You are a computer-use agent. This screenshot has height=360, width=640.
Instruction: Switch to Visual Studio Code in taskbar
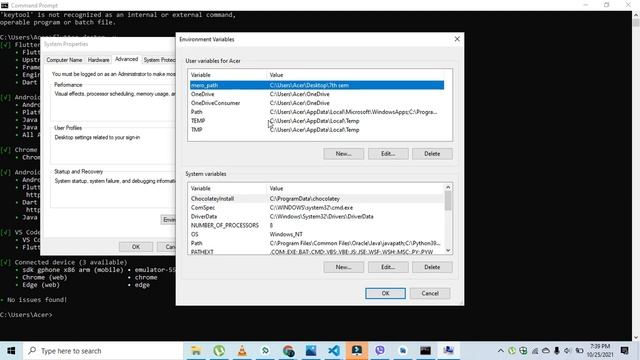334,351
